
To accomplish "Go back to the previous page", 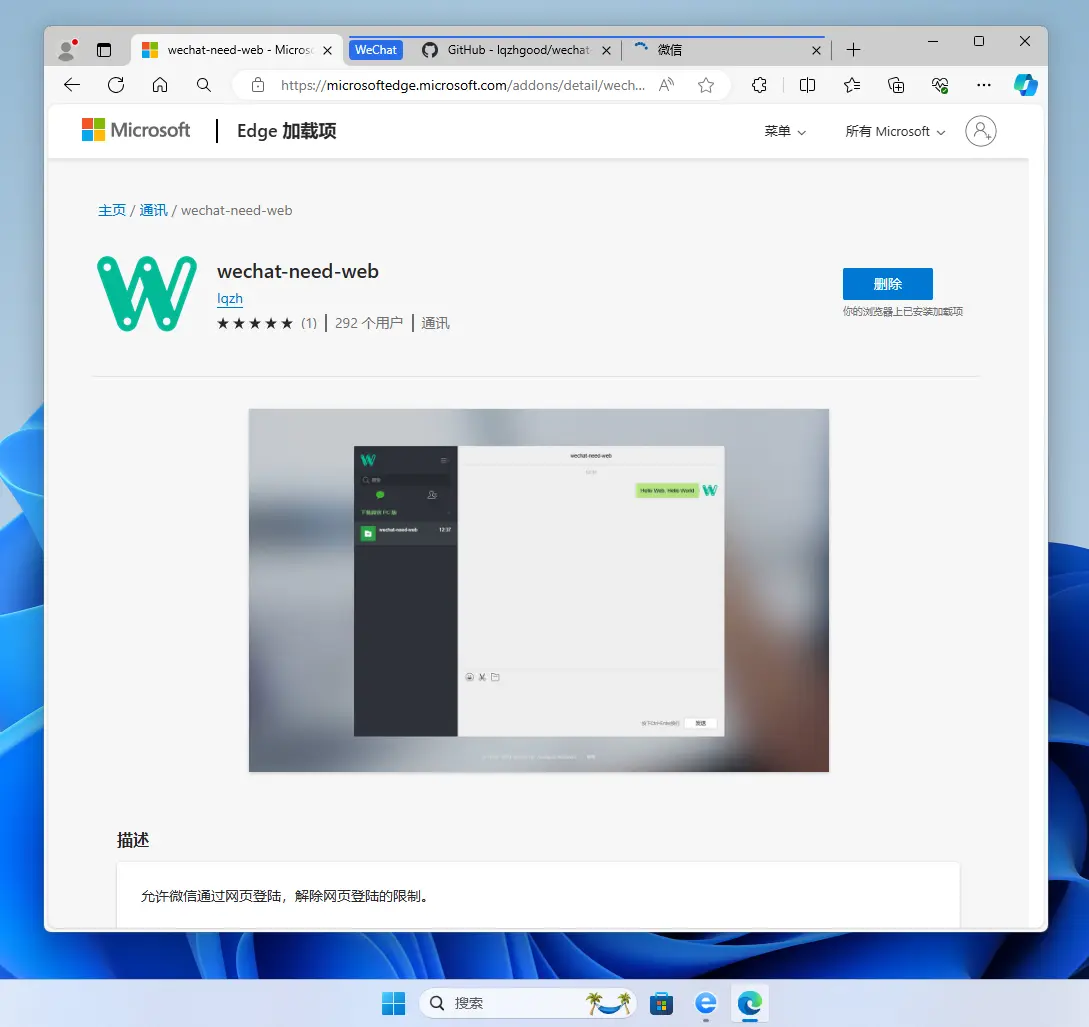I will 72,85.
